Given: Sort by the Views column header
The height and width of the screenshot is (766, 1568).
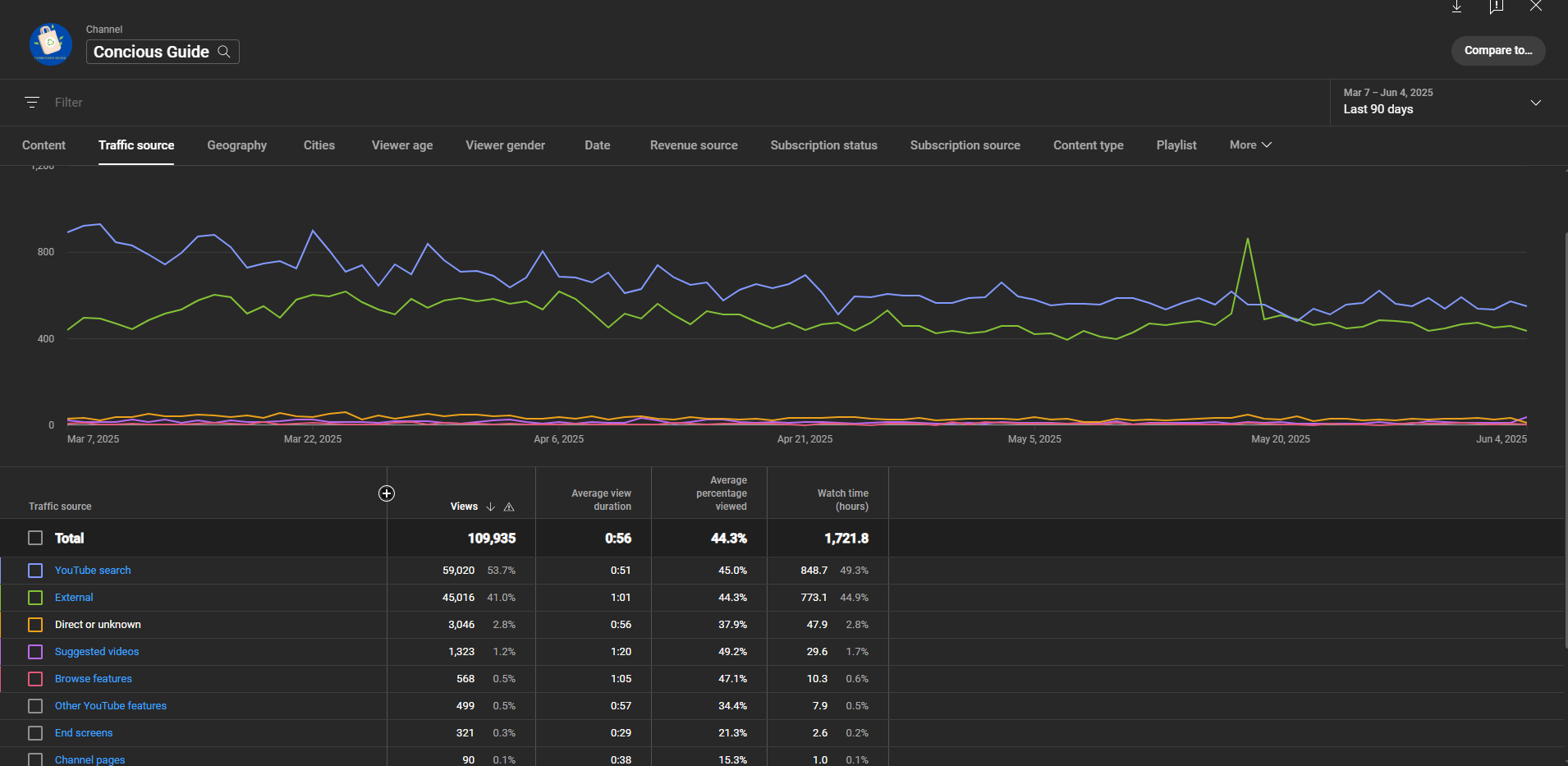Looking at the screenshot, I should point(464,507).
